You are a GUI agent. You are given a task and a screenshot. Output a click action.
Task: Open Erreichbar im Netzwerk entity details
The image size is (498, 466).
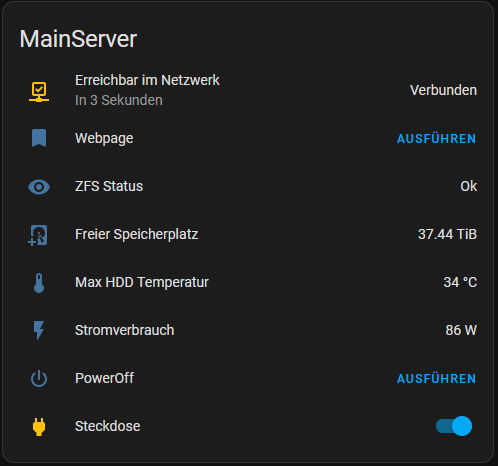147,80
